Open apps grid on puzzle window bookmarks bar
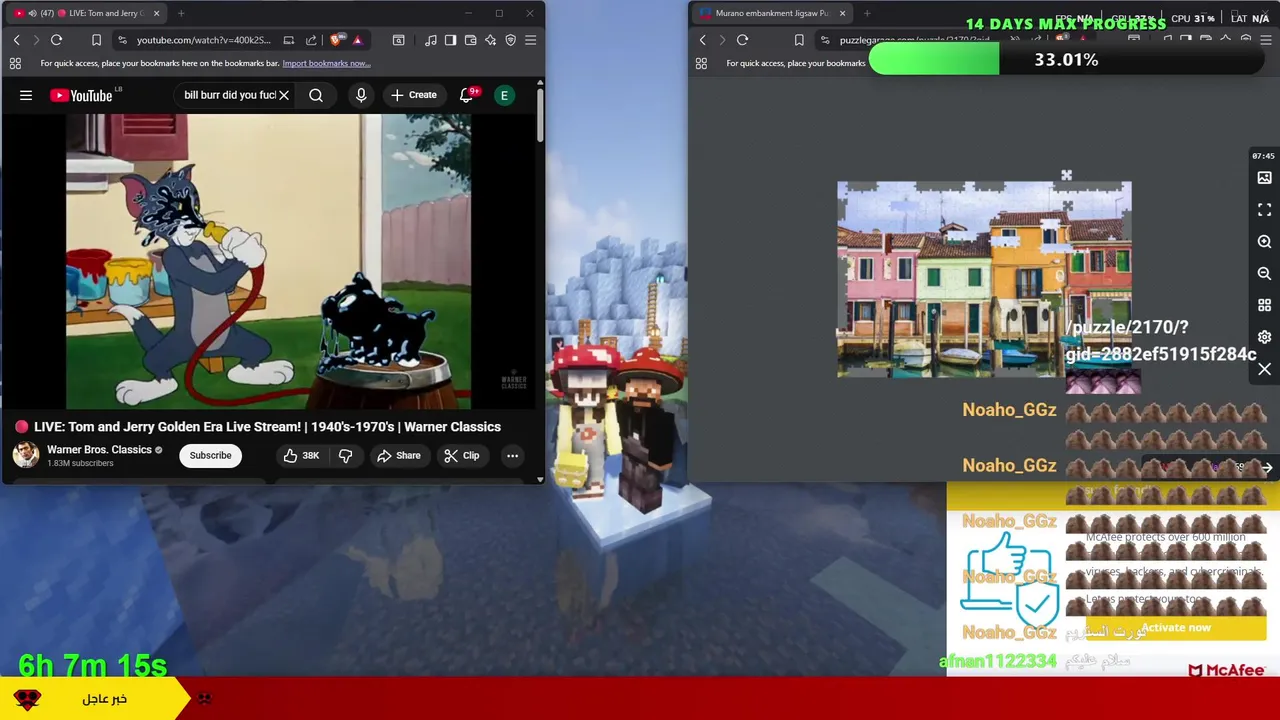This screenshot has width=1280, height=720. [701, 63]
